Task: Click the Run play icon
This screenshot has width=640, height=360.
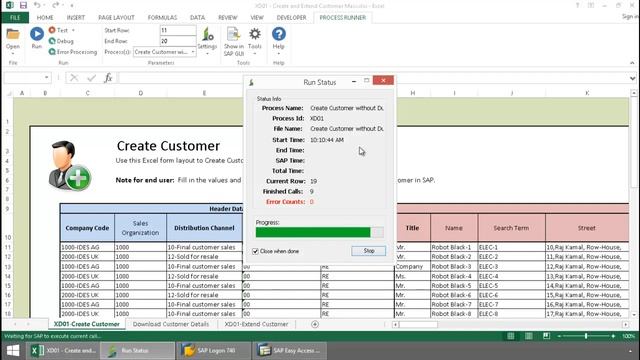Action: 37,34
